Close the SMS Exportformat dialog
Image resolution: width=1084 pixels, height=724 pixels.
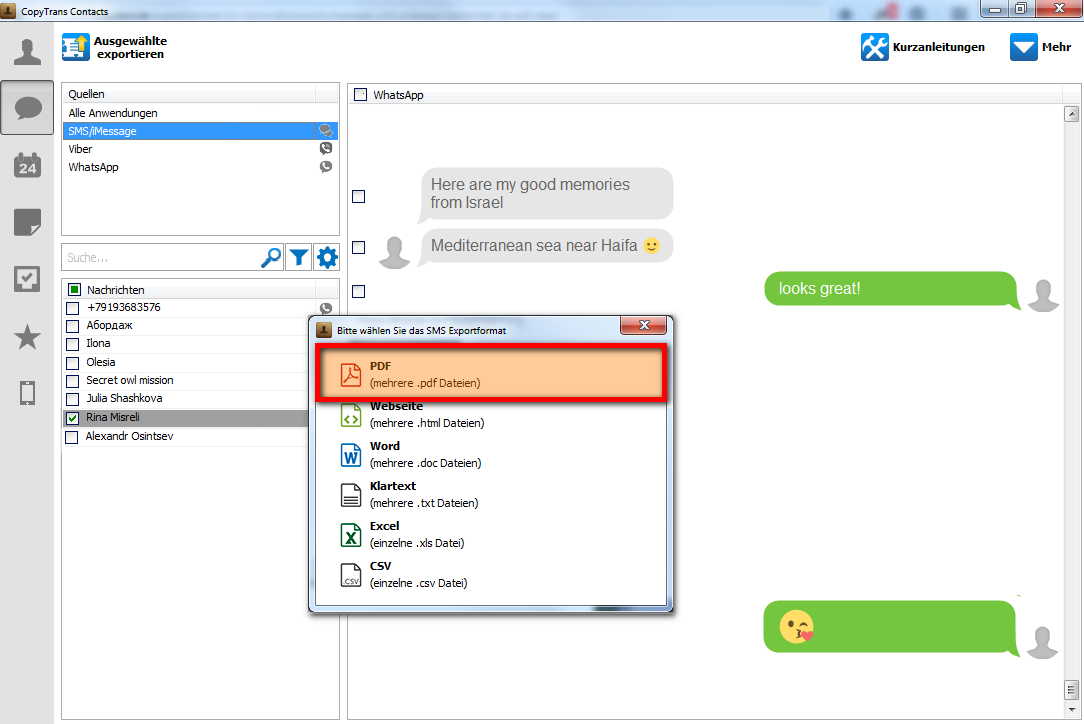pos(644,325)
